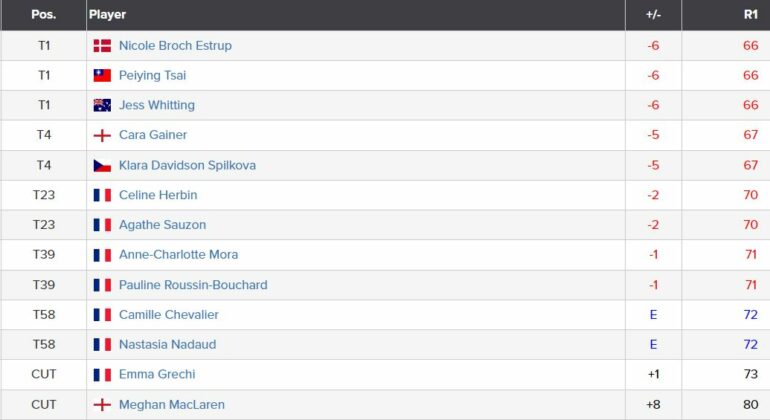Open Klara Davidson Spilkova's profile

[187, 165]
